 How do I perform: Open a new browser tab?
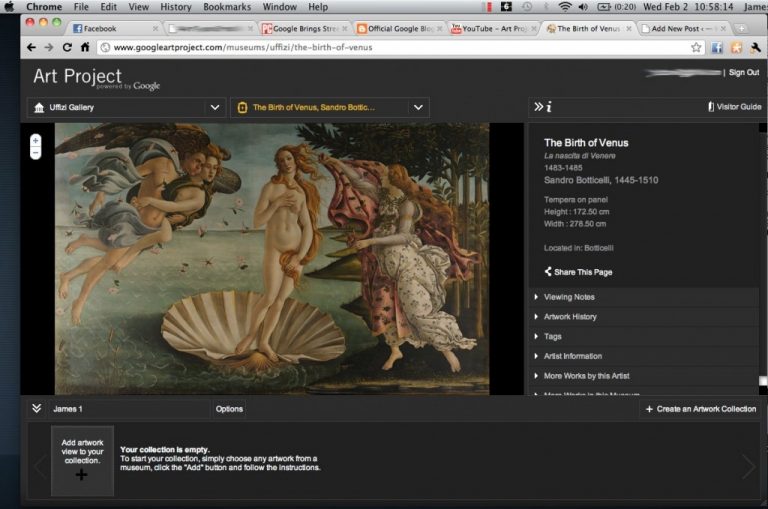(x=742, y=28)
